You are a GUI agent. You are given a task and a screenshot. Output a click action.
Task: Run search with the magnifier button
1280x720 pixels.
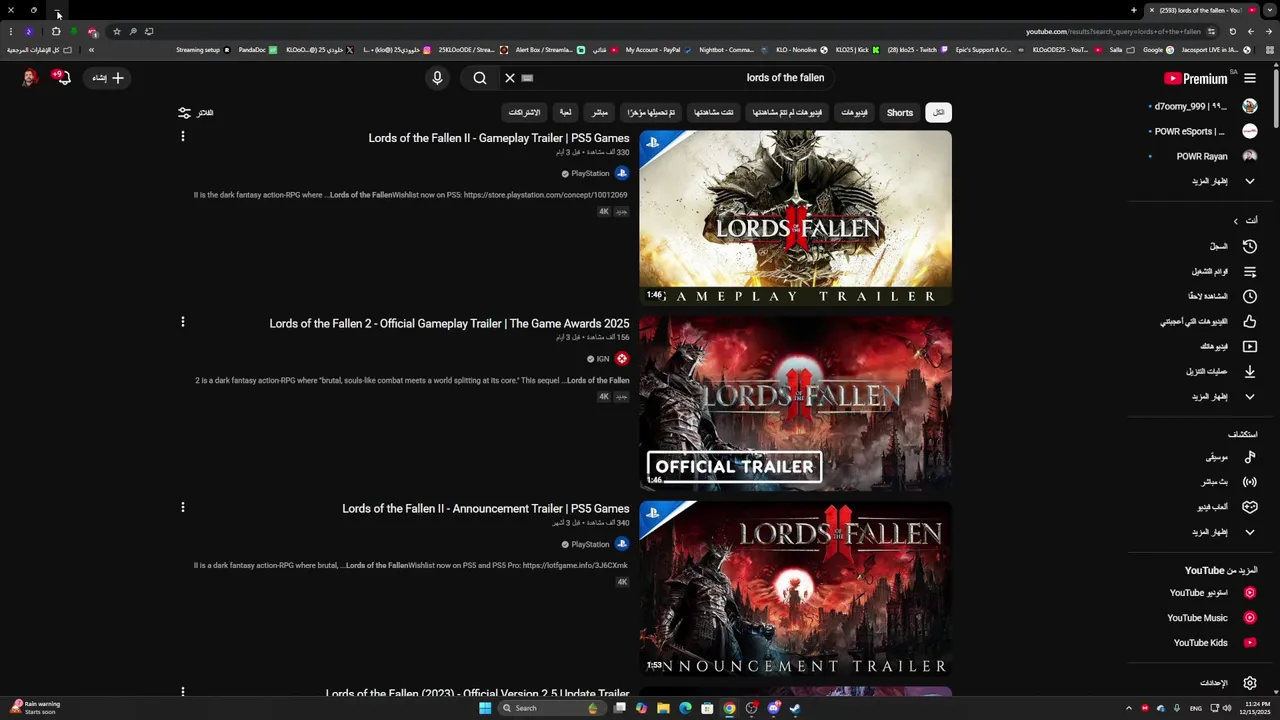[480, 78]
